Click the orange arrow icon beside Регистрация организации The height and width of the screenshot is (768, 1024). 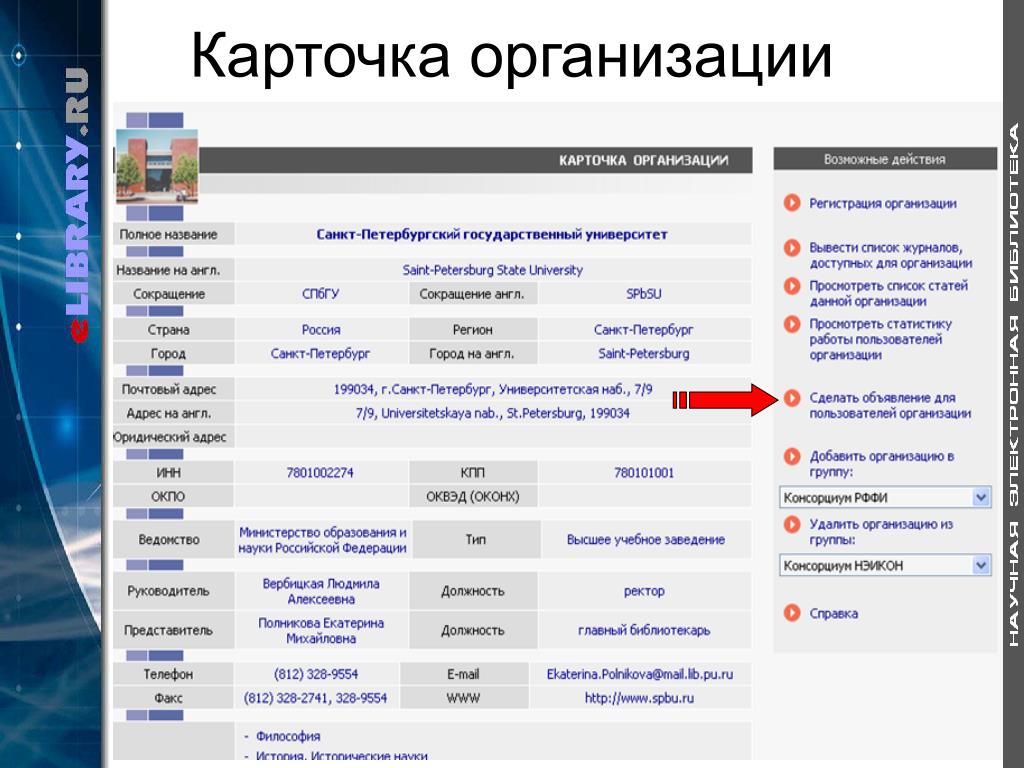[x=792, y=203]
